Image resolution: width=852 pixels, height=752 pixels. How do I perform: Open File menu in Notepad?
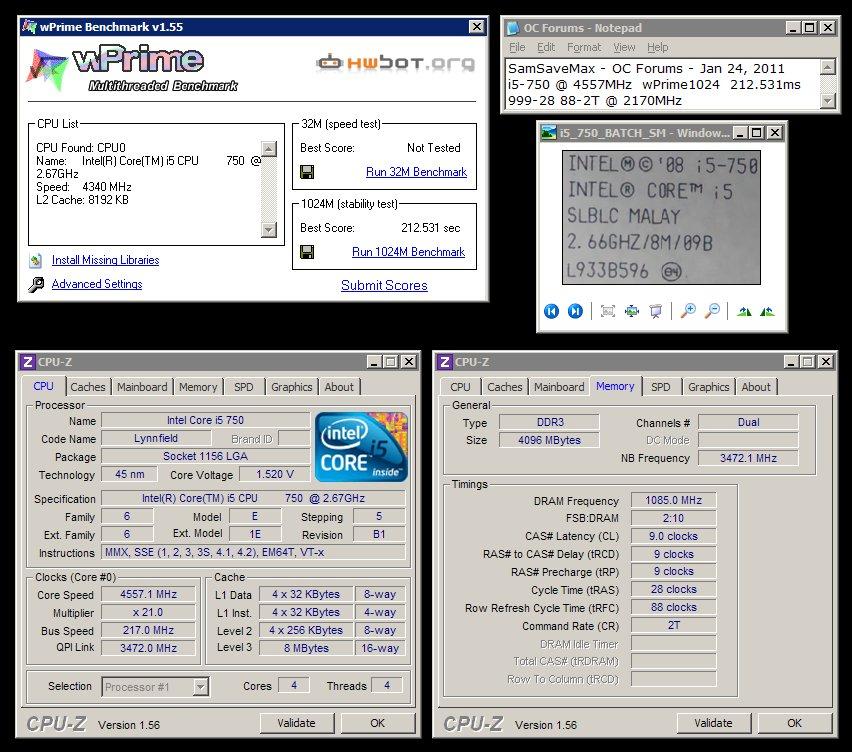point(517,47)
